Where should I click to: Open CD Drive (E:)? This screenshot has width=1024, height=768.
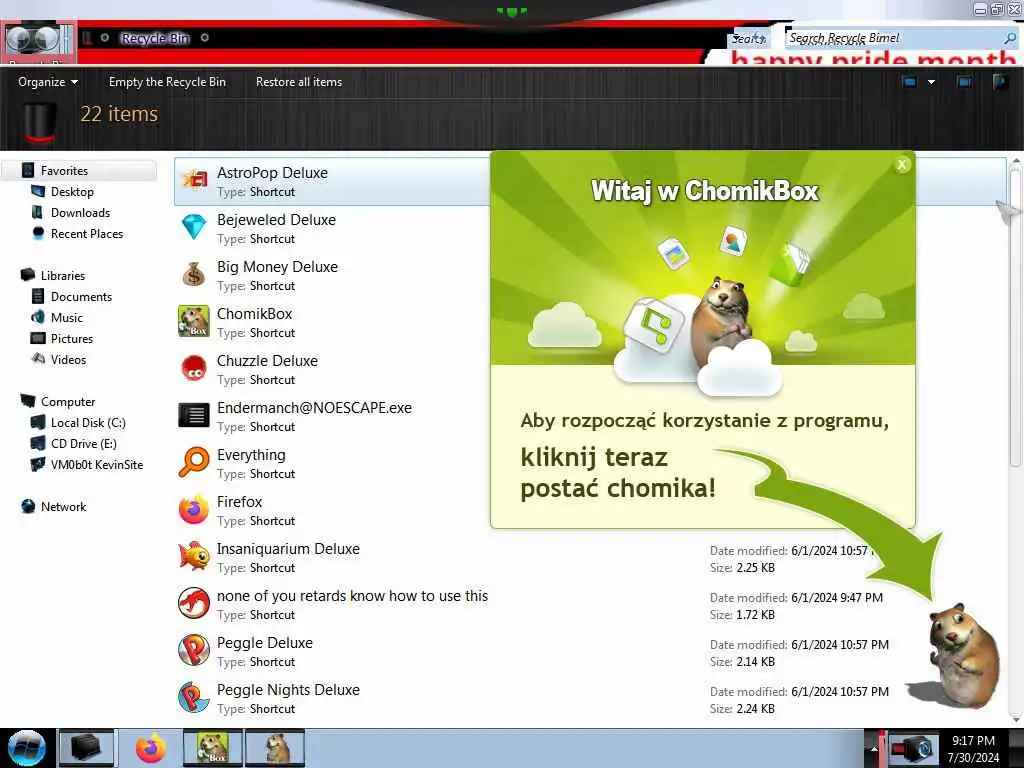click(x=84, y=443)
